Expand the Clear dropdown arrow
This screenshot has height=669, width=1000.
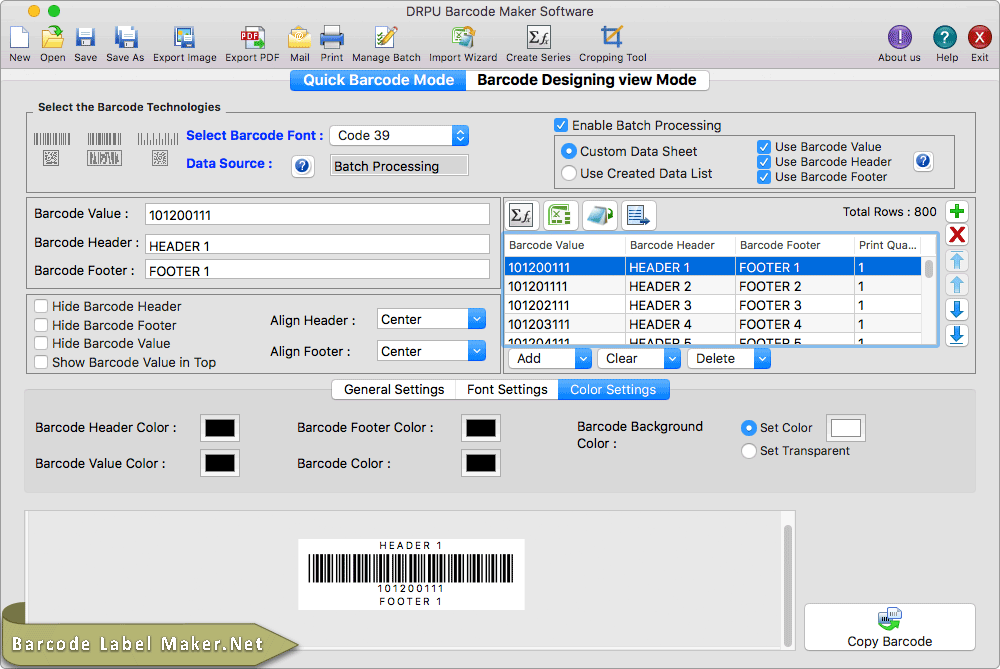672,358
